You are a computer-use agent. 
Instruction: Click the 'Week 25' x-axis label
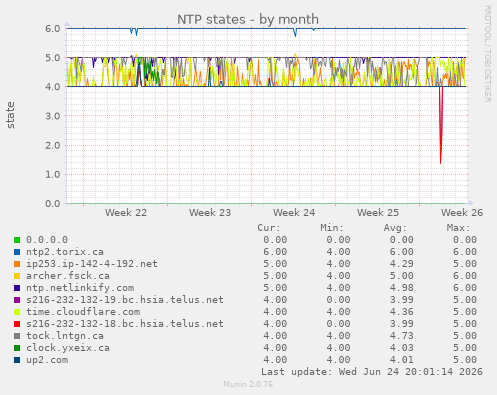(x=378, y=213)
